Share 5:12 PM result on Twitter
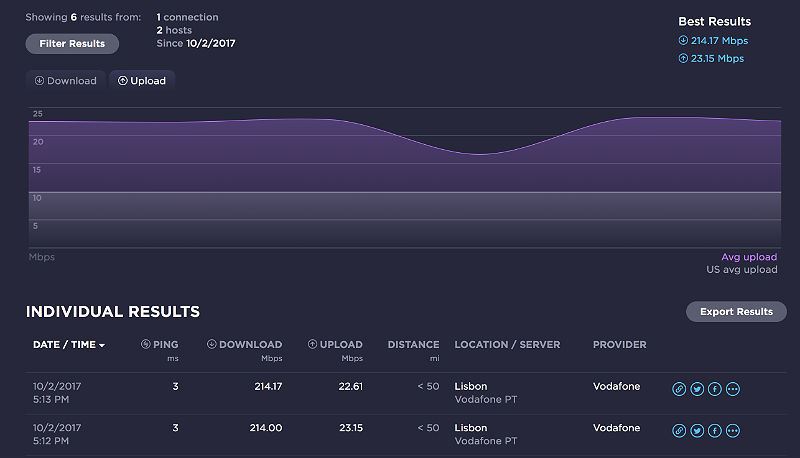The width and height of the screenshot is (800, 458). (x=697, y=431)
